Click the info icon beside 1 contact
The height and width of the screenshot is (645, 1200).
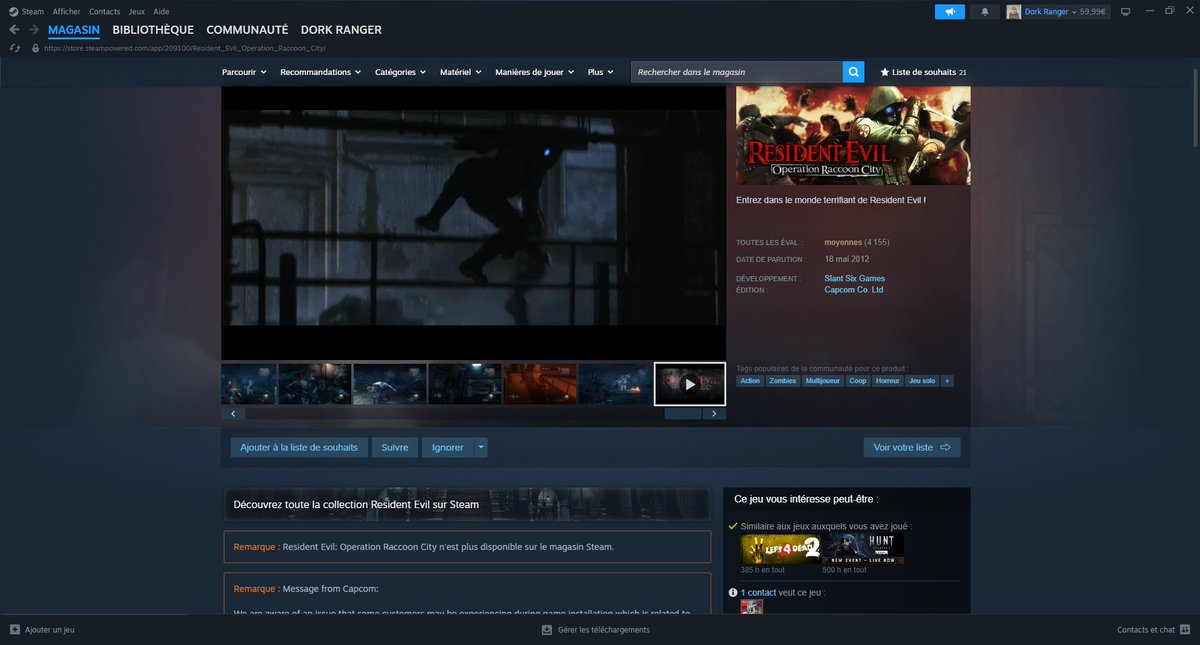click(734, 592)
